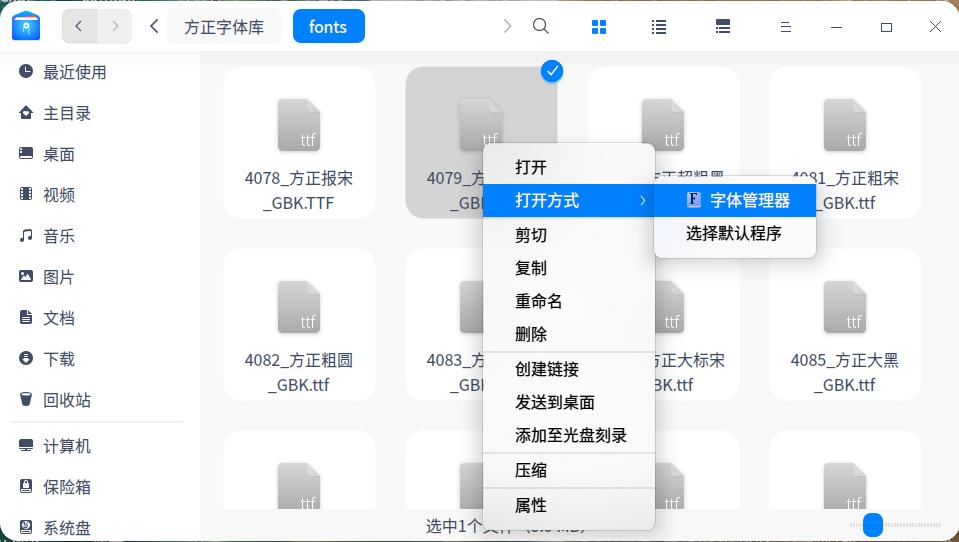Open the main menu hamburger button
This screenshot has height=542, width=959.
pyautogui.click(x=786, y=27)
